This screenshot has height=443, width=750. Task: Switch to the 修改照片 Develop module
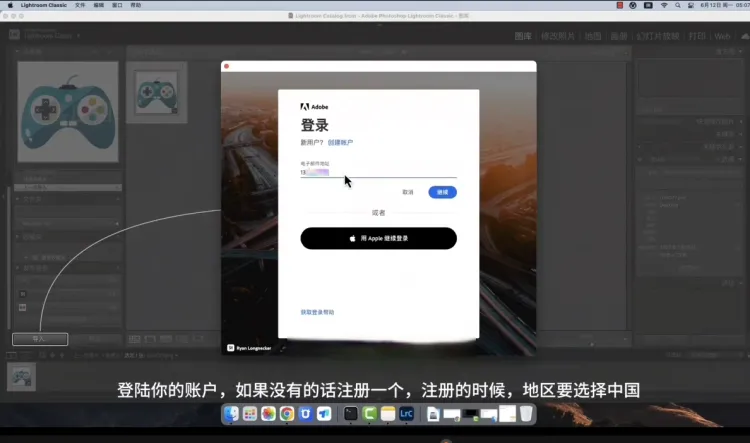(558, 36)
